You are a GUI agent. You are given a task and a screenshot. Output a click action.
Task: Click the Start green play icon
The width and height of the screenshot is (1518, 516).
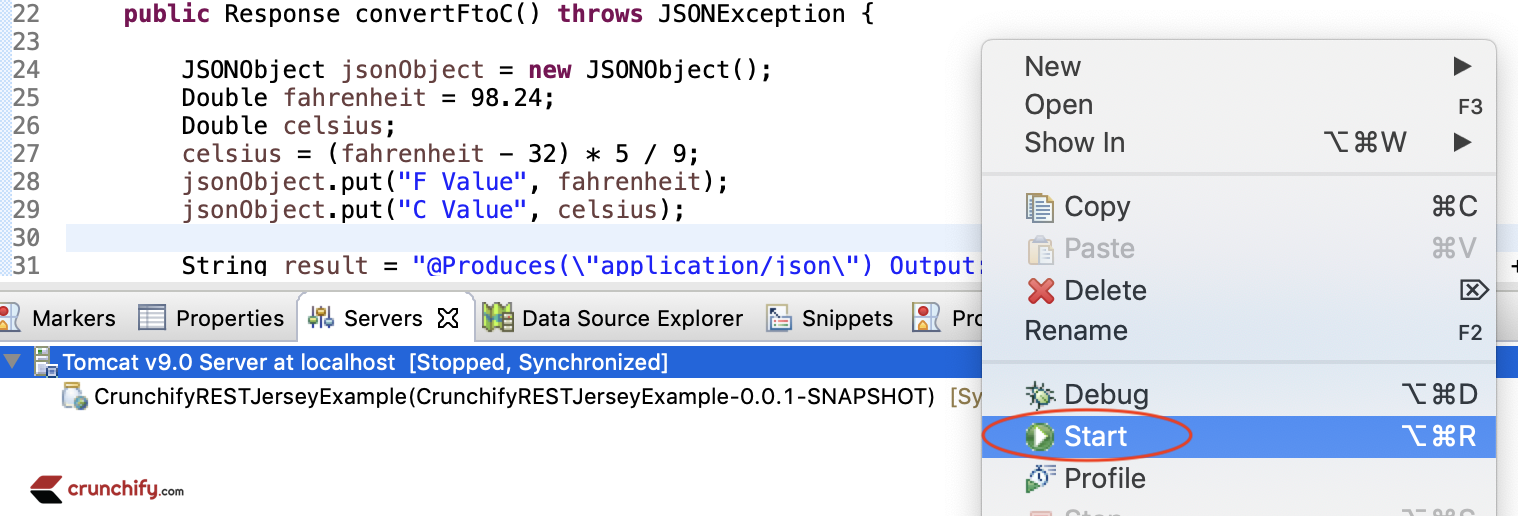point(1040,437)
